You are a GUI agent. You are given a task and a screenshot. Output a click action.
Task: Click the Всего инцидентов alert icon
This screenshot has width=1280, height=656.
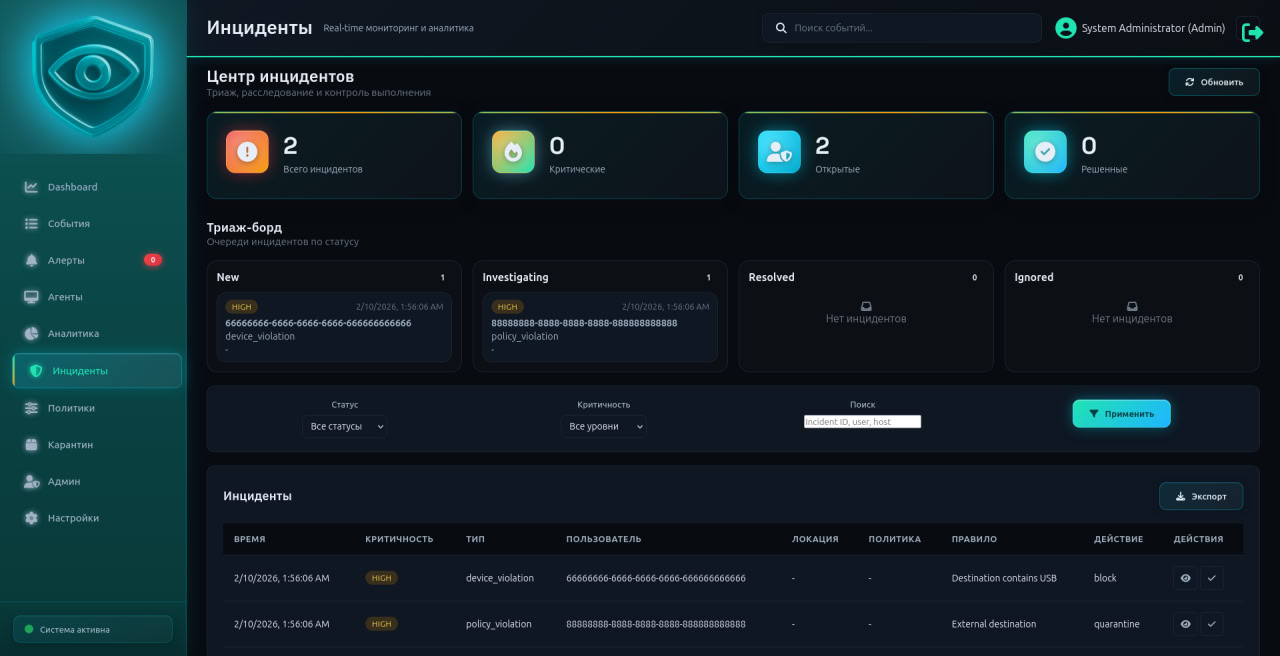point(247,152)
